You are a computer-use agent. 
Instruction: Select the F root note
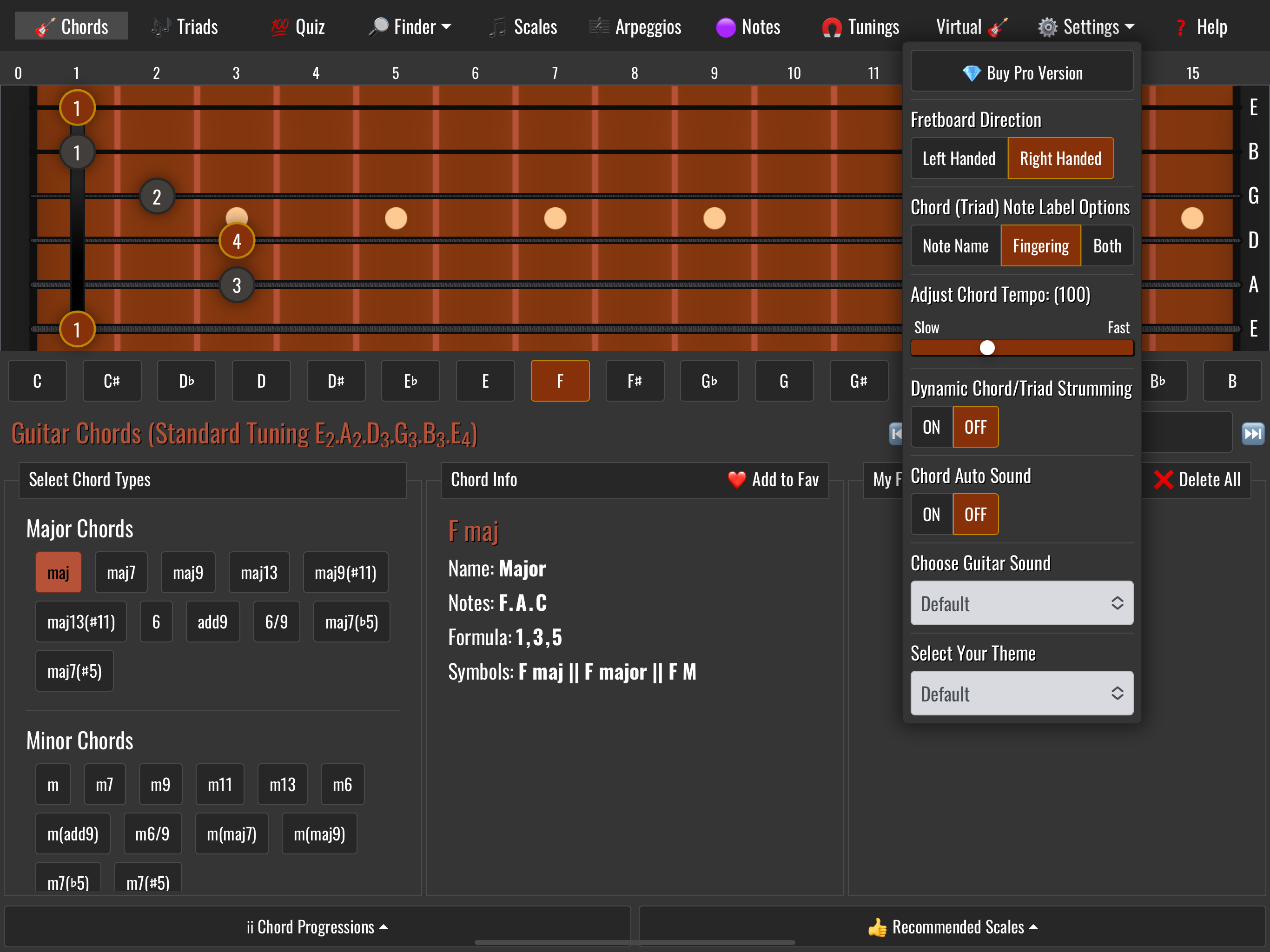tap(560, 381)
